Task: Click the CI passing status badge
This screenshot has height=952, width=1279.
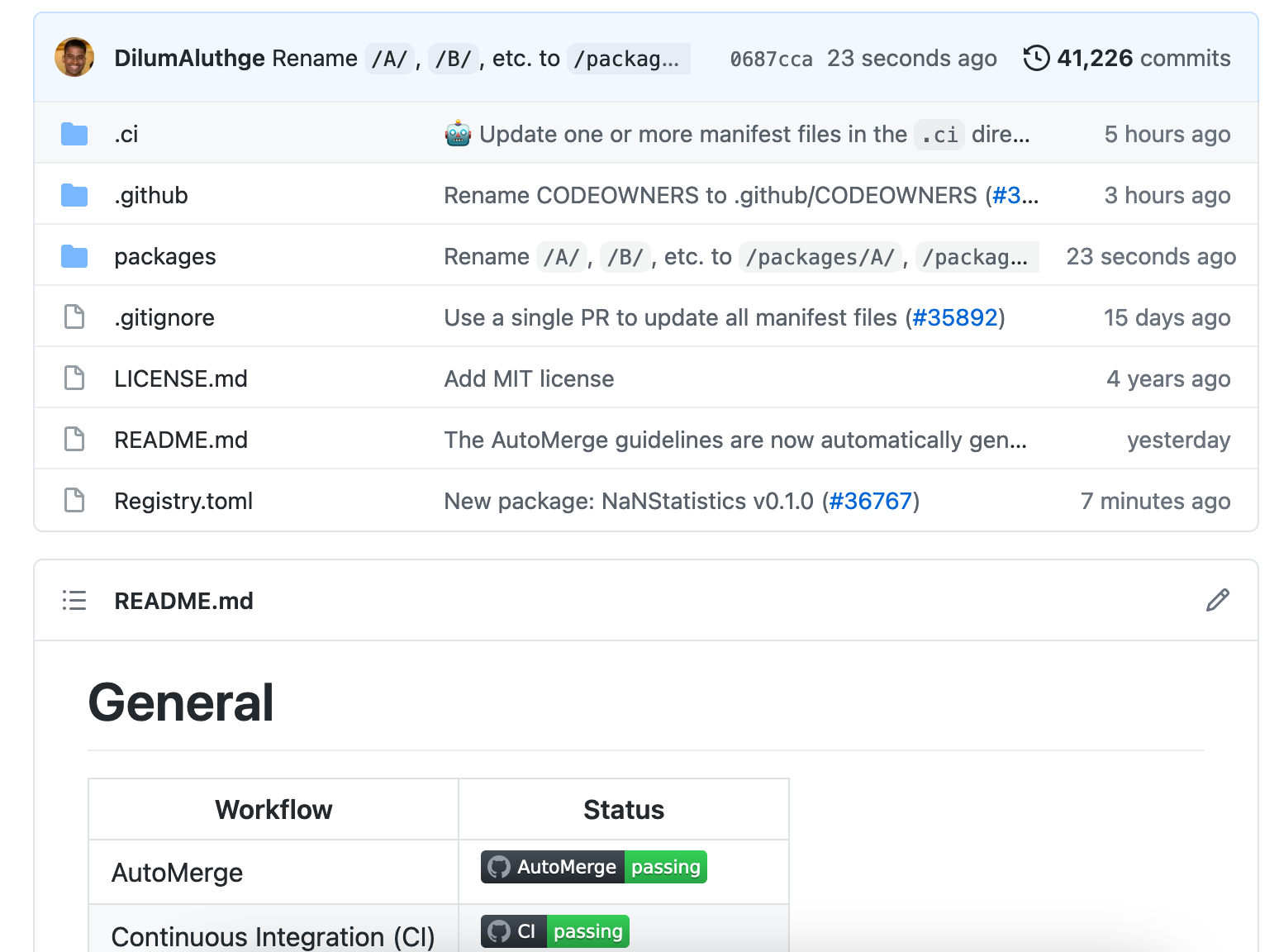Action: point(554,931)
